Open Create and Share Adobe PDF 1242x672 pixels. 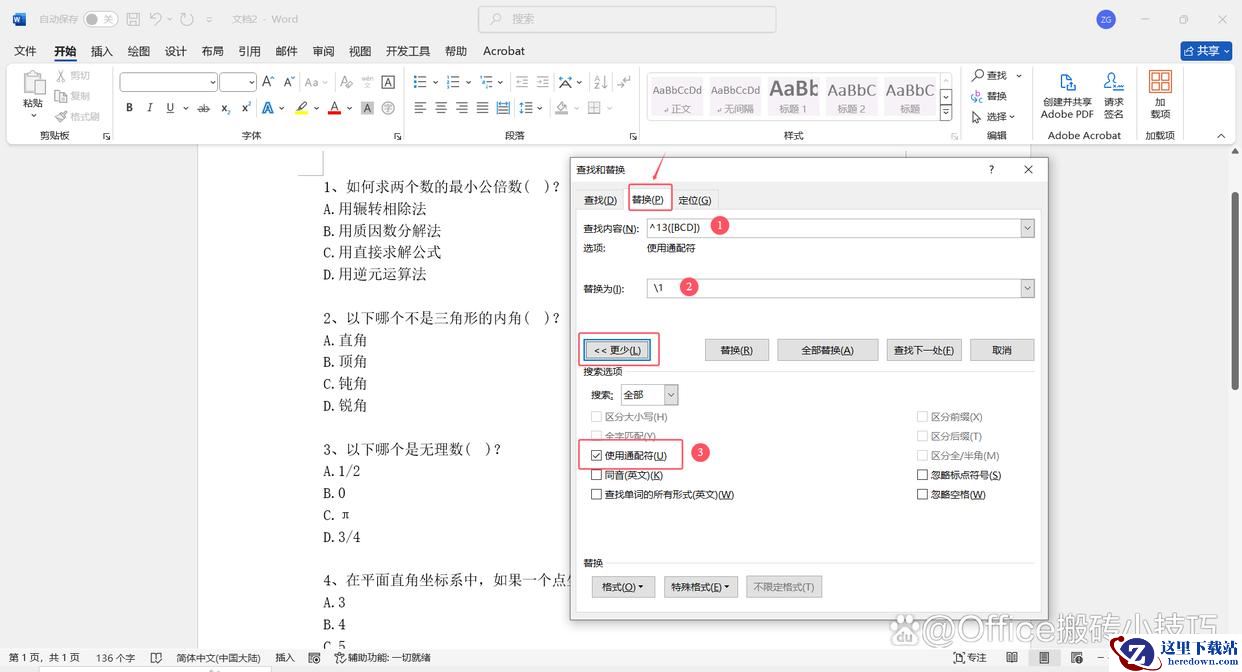pyautogui.click(x=1067, y=95)
